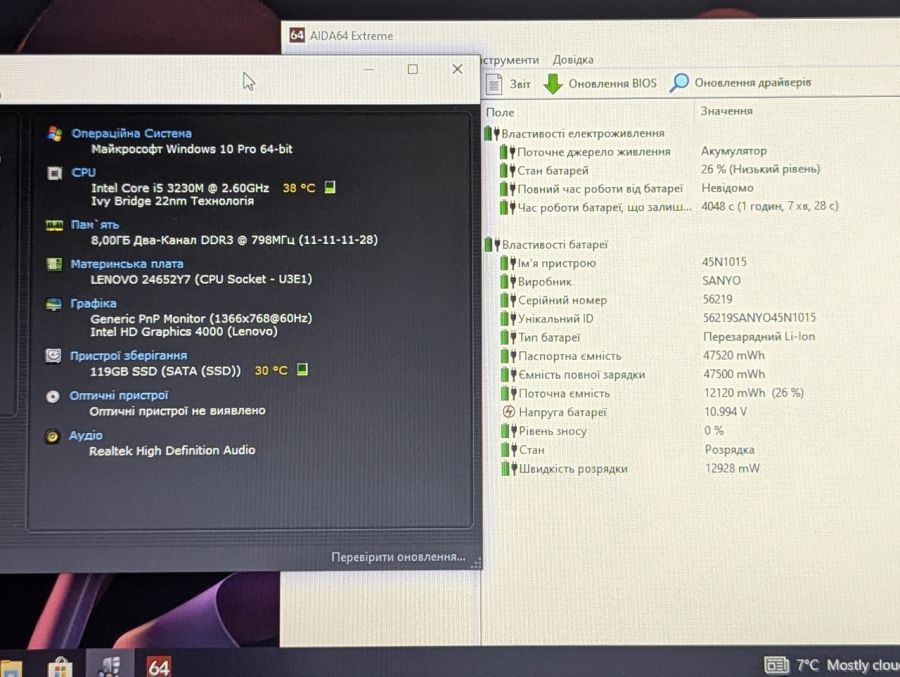Select the device name value 45N1015
This screenshot has width=900, height=677.
pos(724,262)
